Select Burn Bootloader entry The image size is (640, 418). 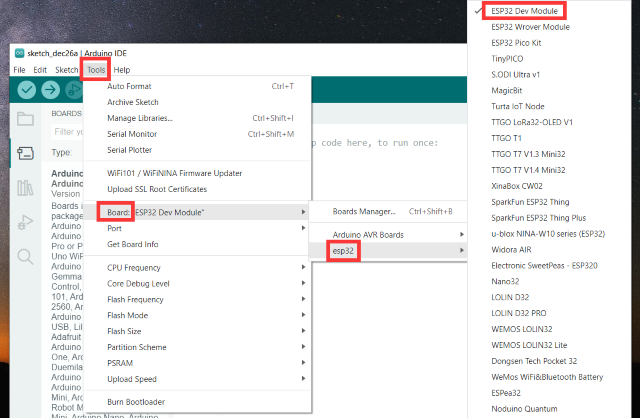click(x=198, y=402)
